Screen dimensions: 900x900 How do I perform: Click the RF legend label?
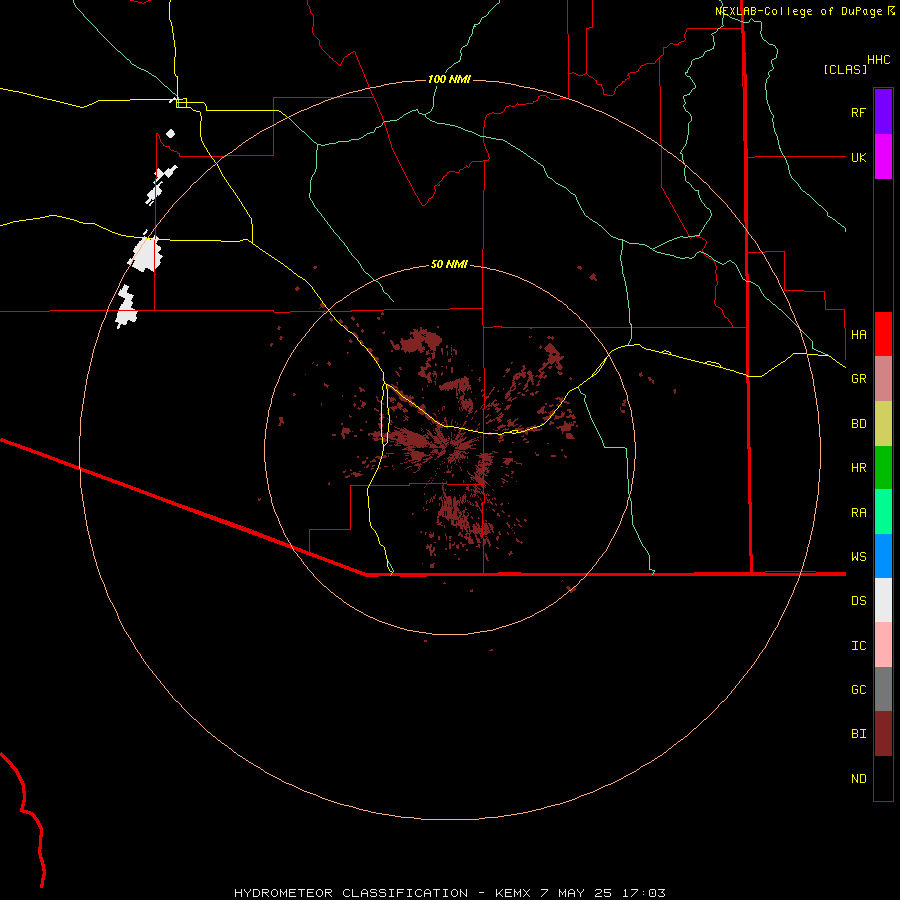click(858, 112)
